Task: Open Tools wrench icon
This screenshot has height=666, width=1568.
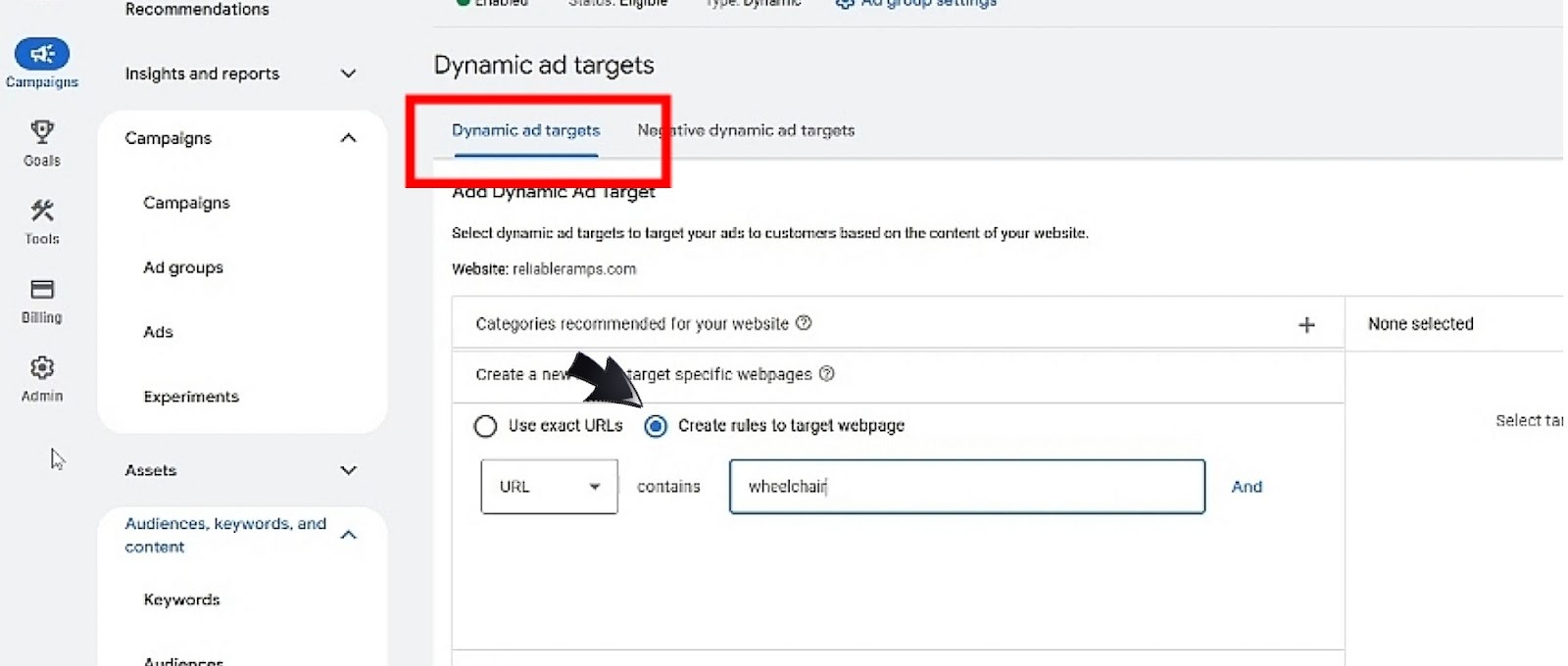Action: tap(42, 211)
